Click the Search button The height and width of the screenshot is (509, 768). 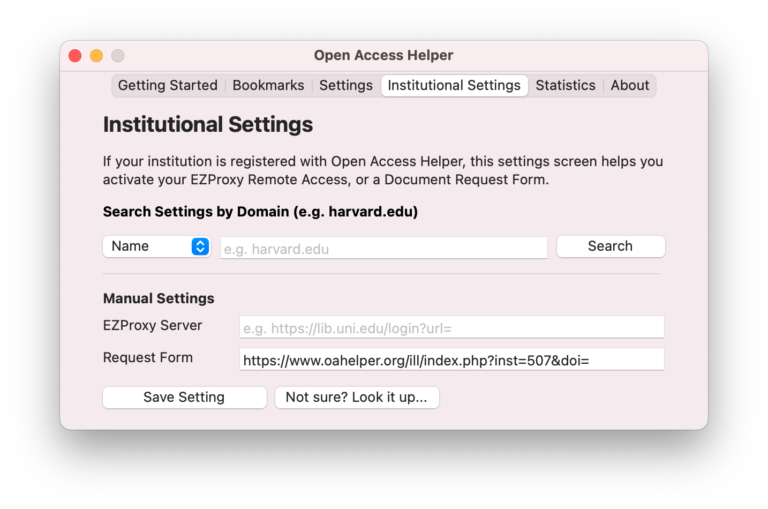pos(610,246)
